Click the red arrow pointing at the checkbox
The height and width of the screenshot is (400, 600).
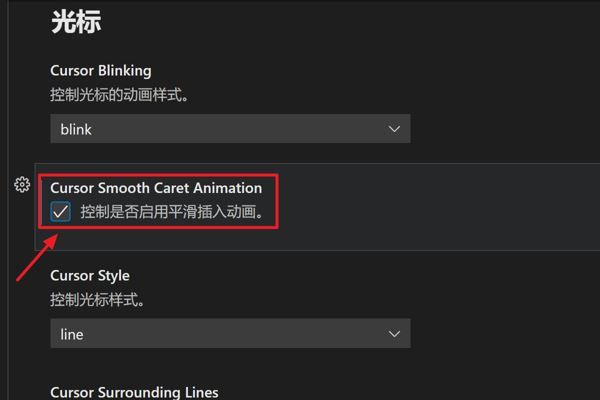click(35, 262)
